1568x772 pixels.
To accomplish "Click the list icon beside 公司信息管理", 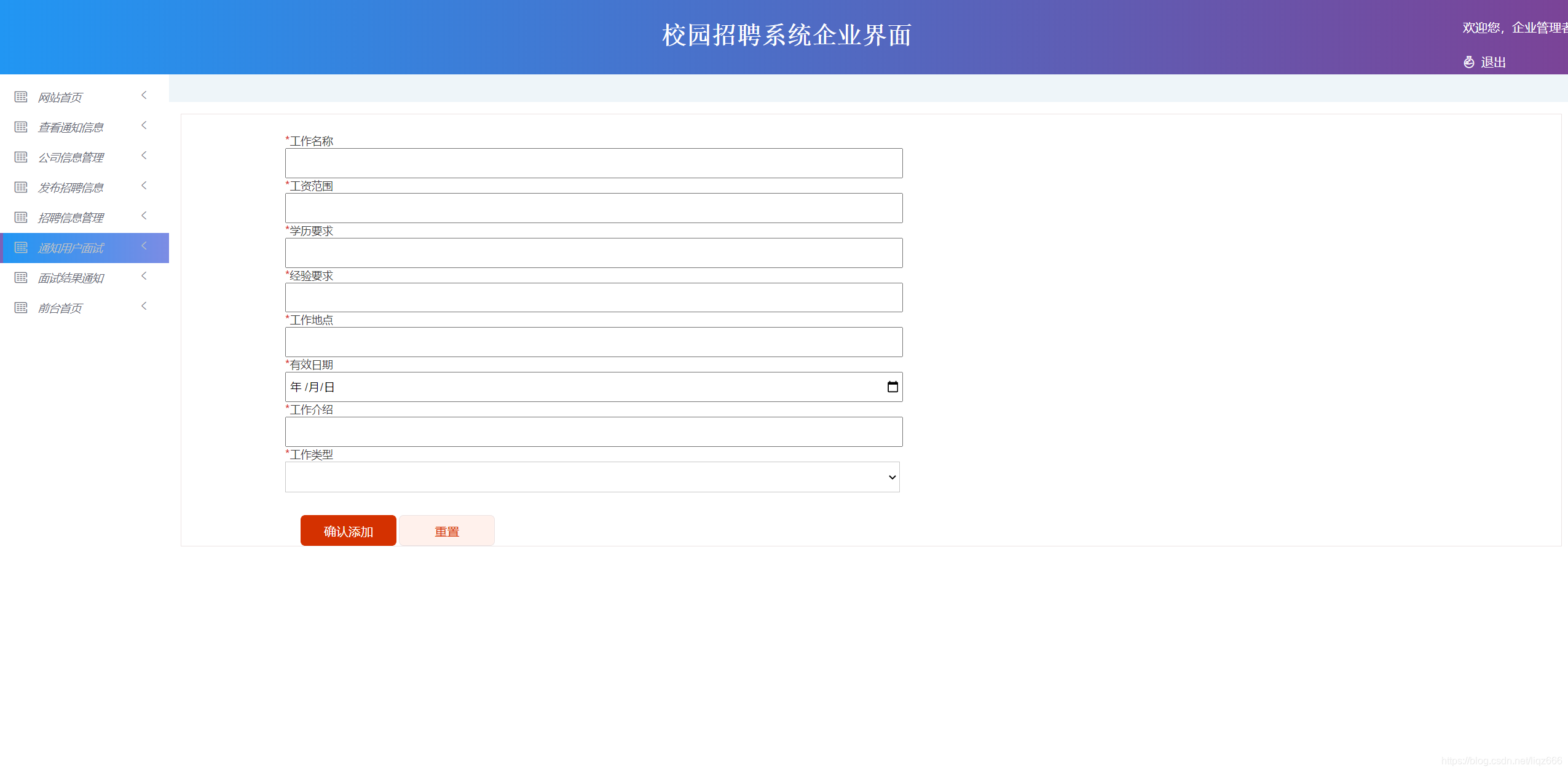I will click(x=21, y=157).
